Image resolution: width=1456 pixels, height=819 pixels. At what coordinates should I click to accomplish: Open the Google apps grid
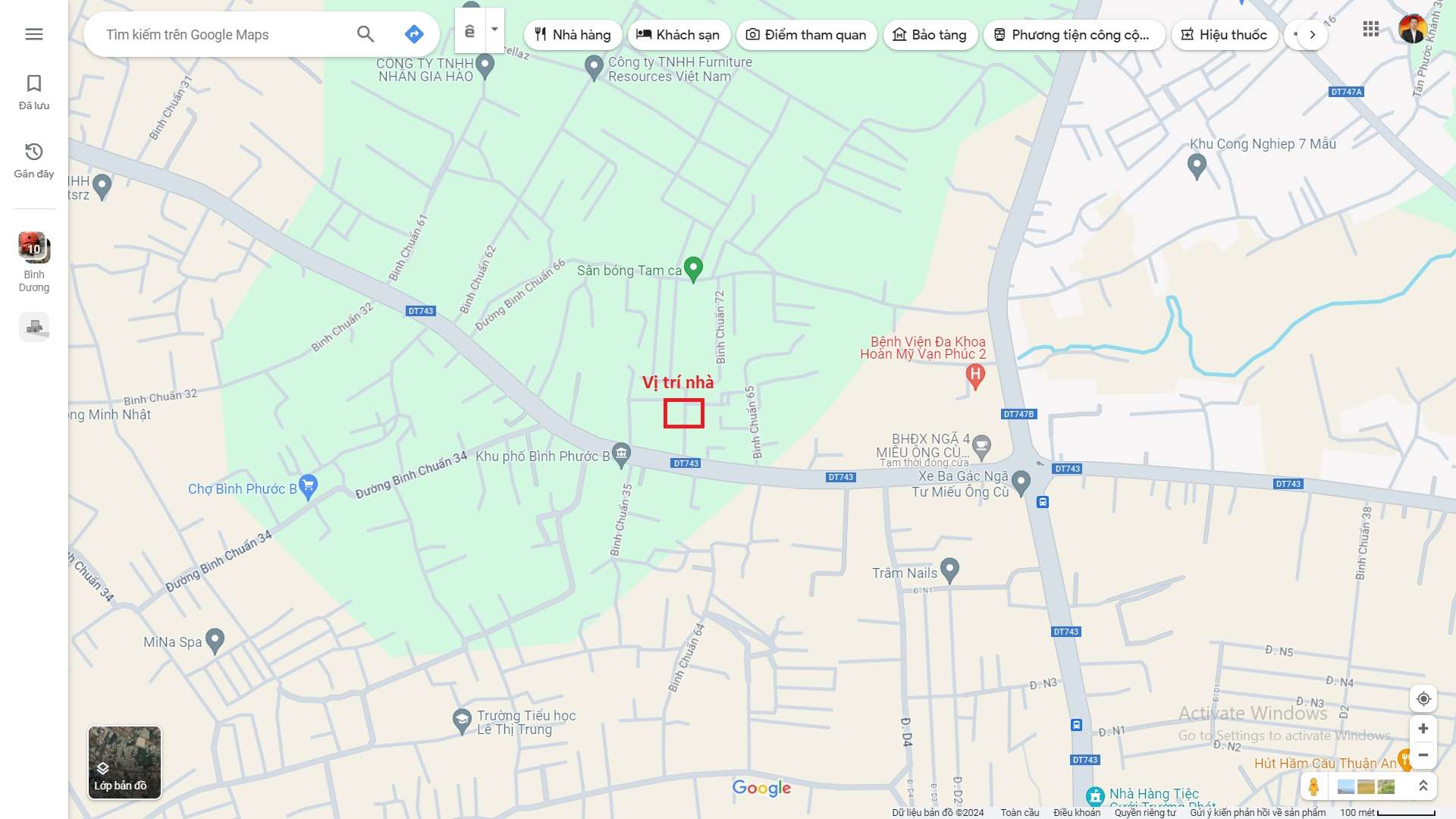coord(1370,30)
